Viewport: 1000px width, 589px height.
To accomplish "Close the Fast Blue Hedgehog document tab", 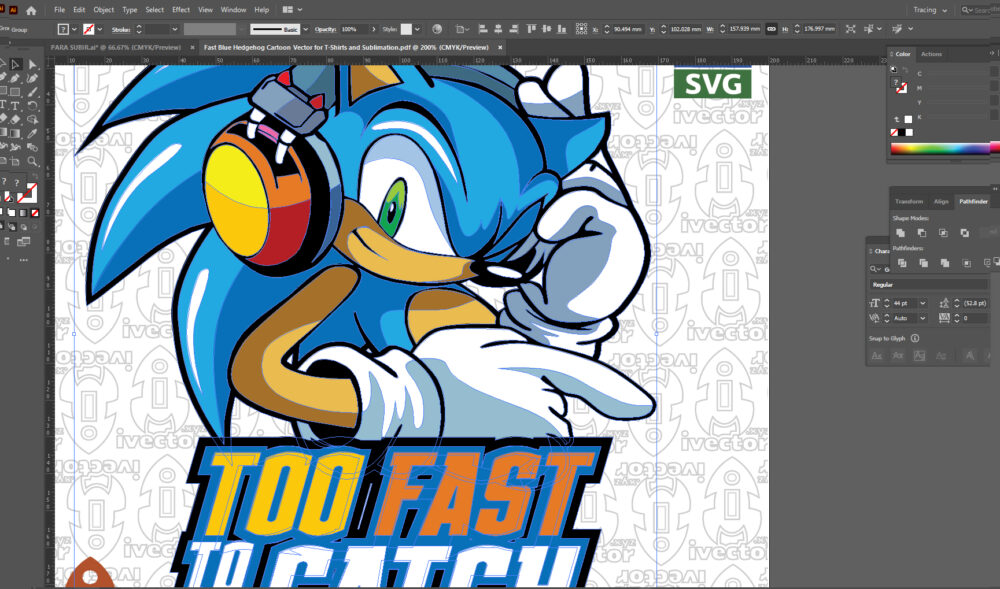I will [x=500, y=47].
